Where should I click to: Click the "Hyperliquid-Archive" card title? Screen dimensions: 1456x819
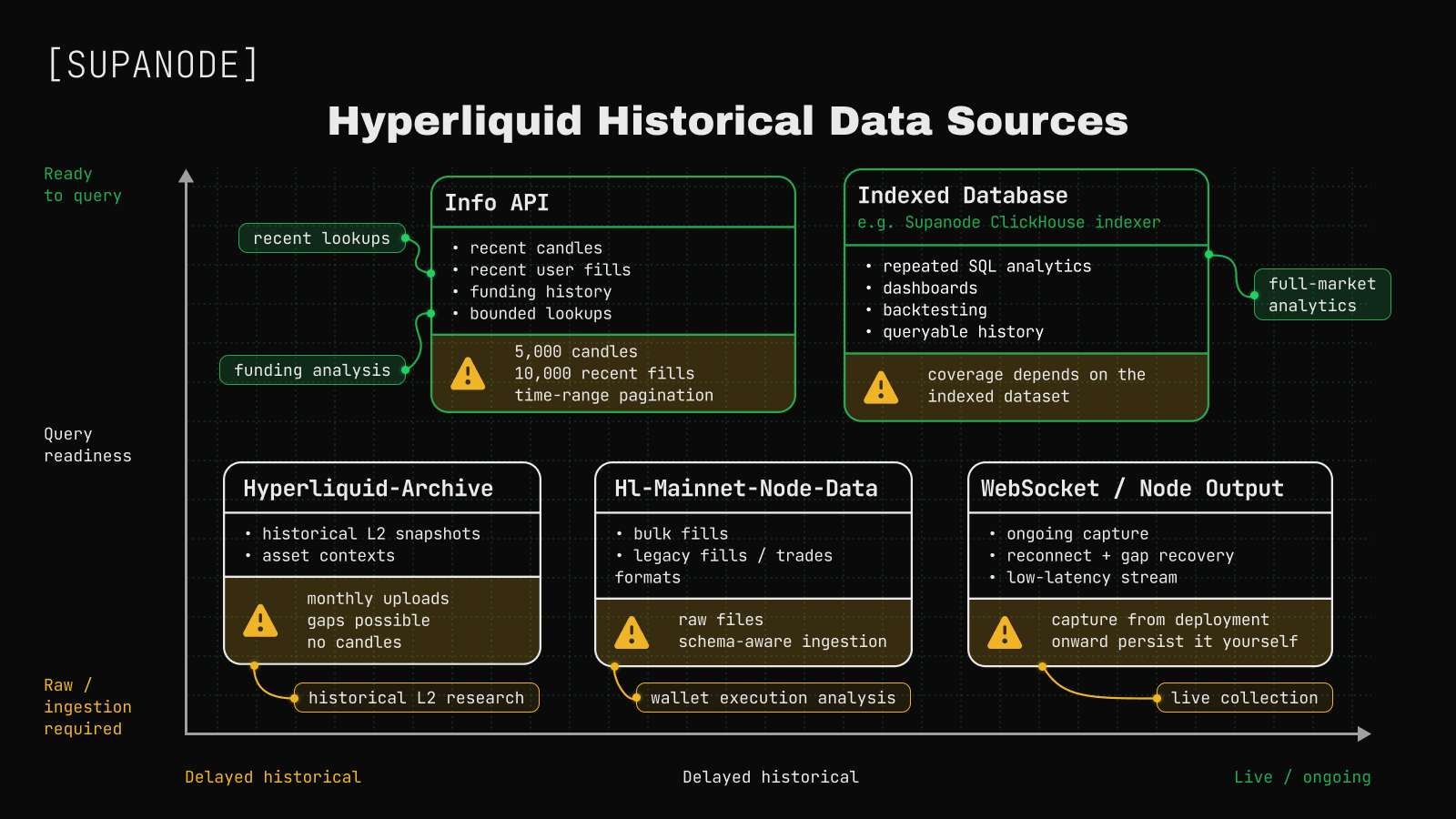point(368,489)
